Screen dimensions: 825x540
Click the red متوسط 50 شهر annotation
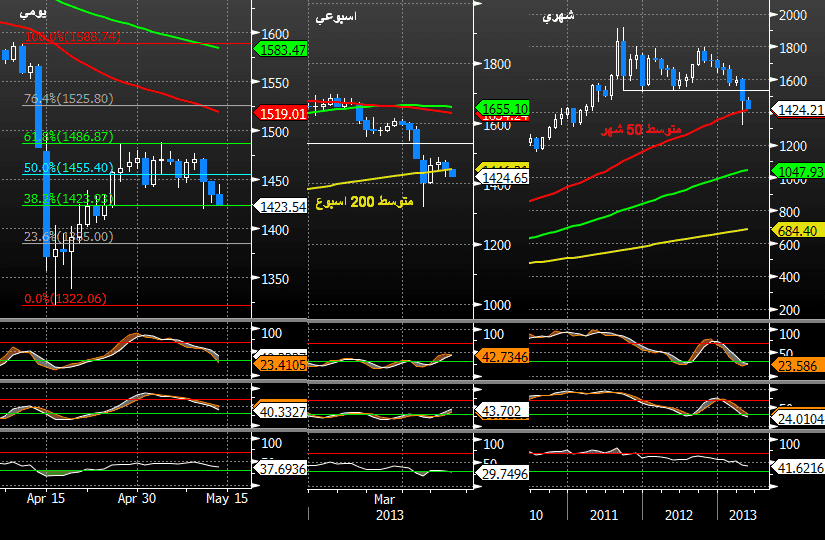(641, 129)
